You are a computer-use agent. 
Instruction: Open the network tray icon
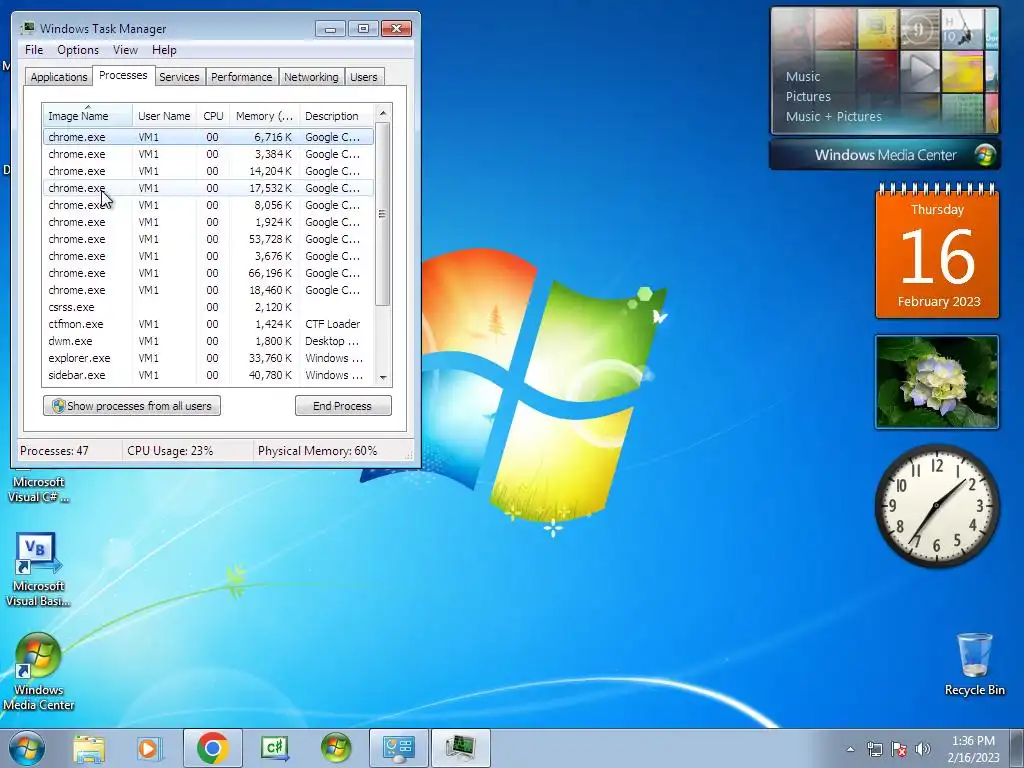874,749
